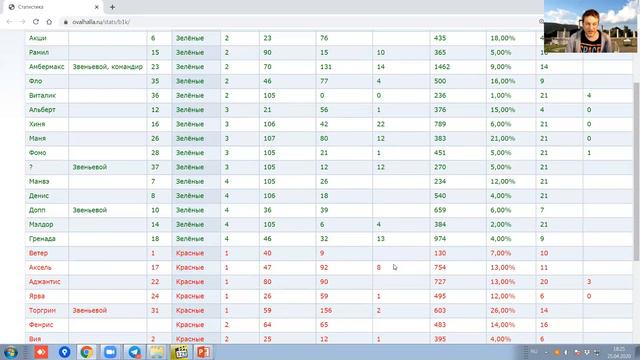This screenshot has height=360, width=640.
Task: Show hidden tray icons arrow
Action: tap(547, 352)
